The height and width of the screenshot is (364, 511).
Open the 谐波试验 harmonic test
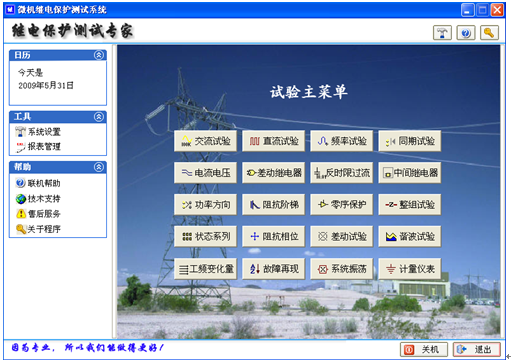(410, 236)
